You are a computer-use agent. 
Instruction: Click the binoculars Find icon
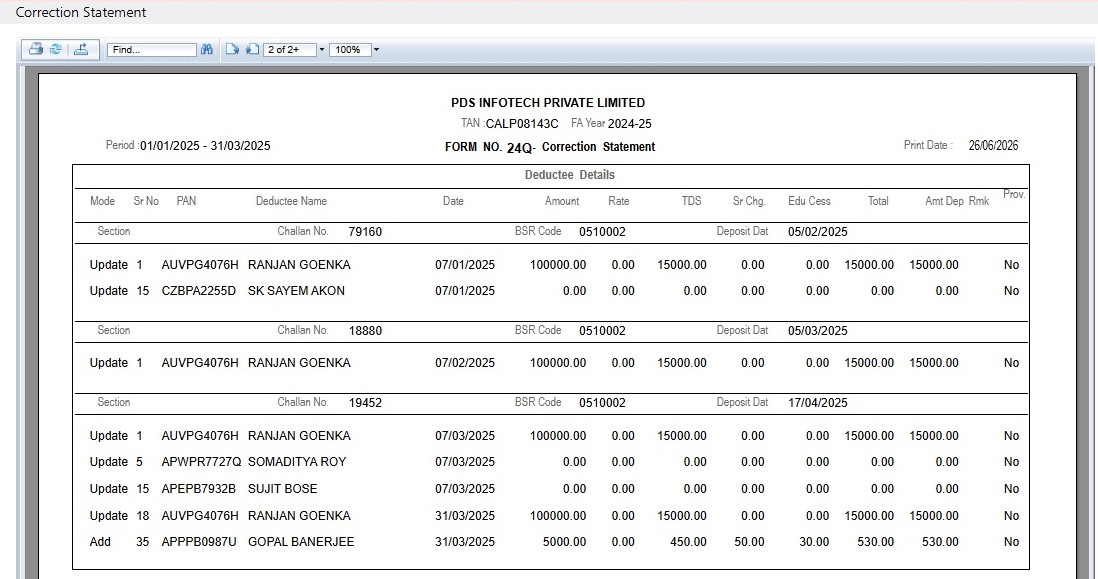pyautogui.click(x=207, y=49)
